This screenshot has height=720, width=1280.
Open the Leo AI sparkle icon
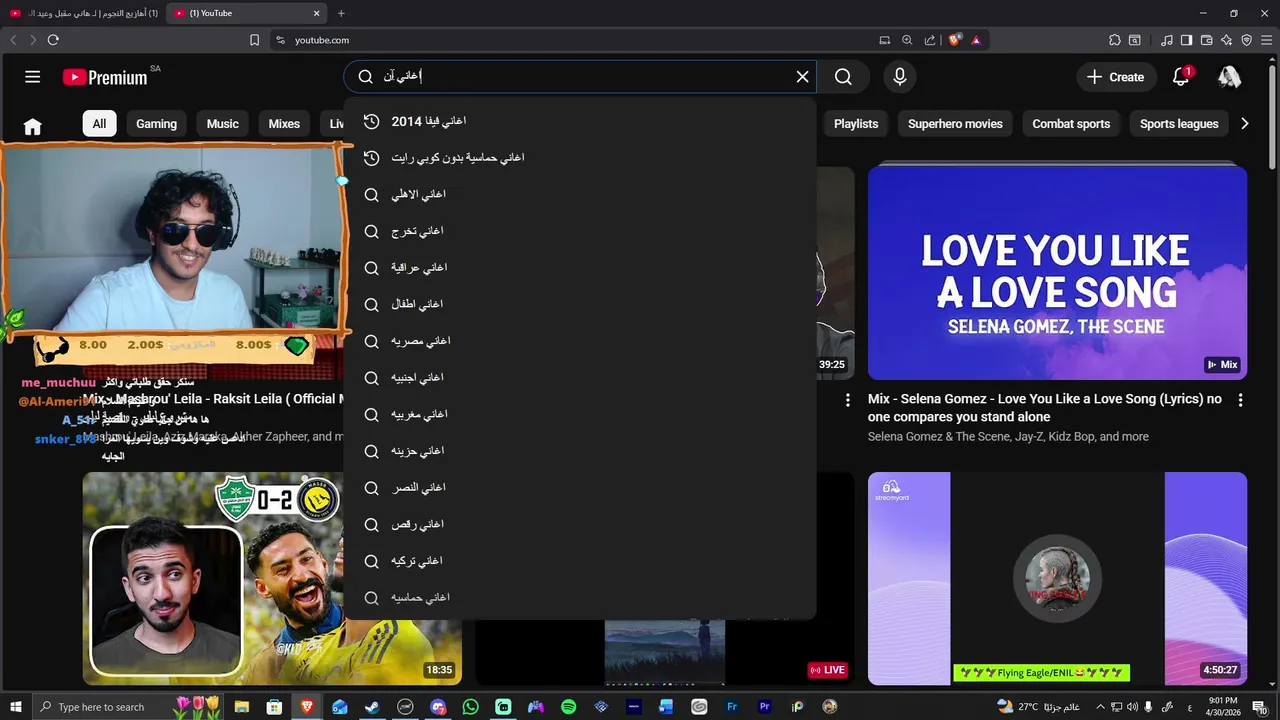[x=1227, y=40]
